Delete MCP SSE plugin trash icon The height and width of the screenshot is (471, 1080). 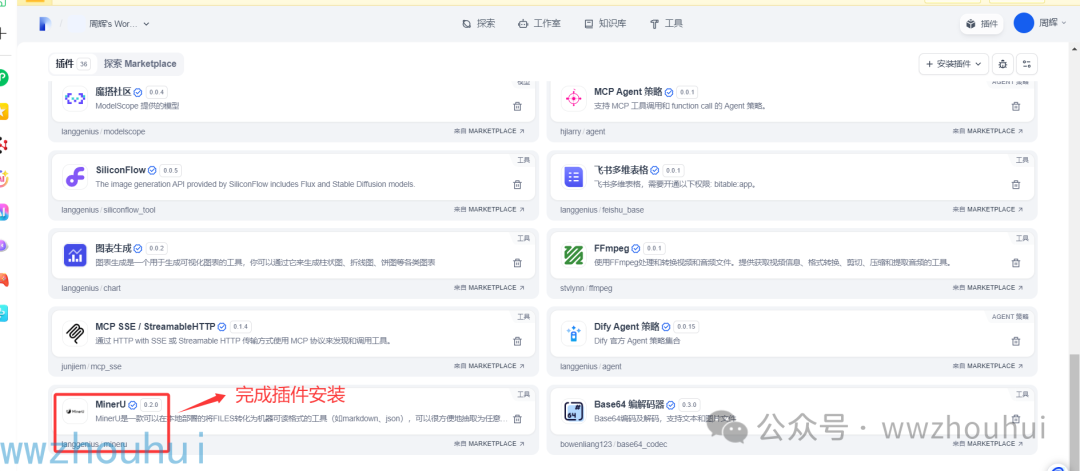pos(517,341)
